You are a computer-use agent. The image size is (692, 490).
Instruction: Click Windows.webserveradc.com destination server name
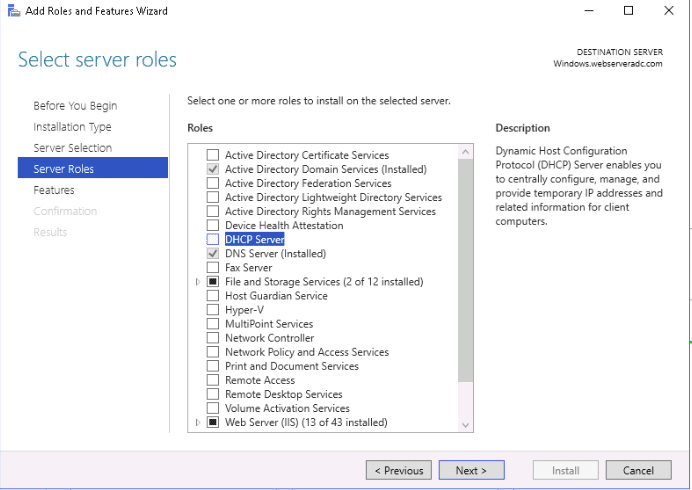click(x=608, y=64)
